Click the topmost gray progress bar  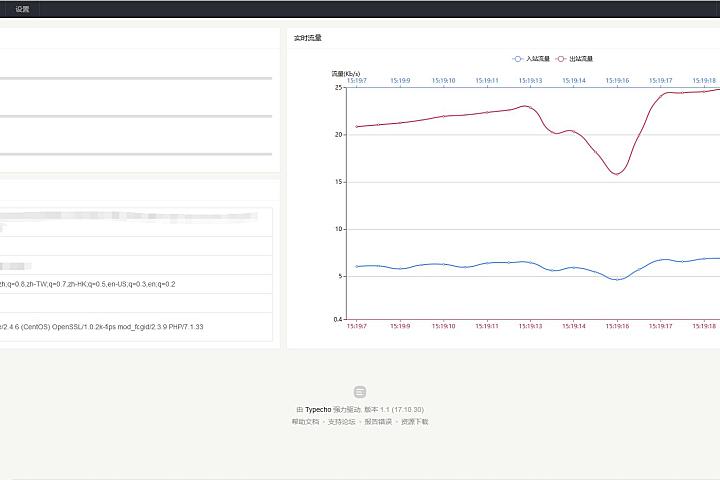[x=136, y=78]
